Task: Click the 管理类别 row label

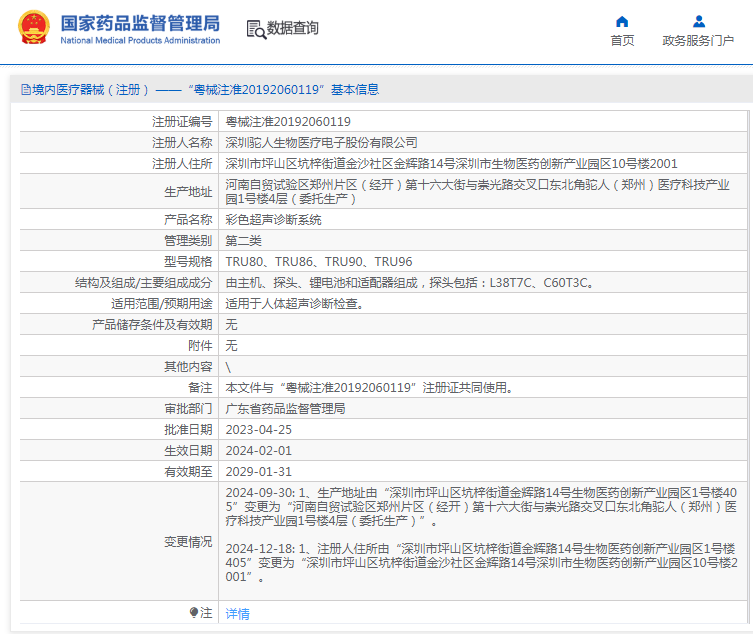Action: [x=188, y=241]
